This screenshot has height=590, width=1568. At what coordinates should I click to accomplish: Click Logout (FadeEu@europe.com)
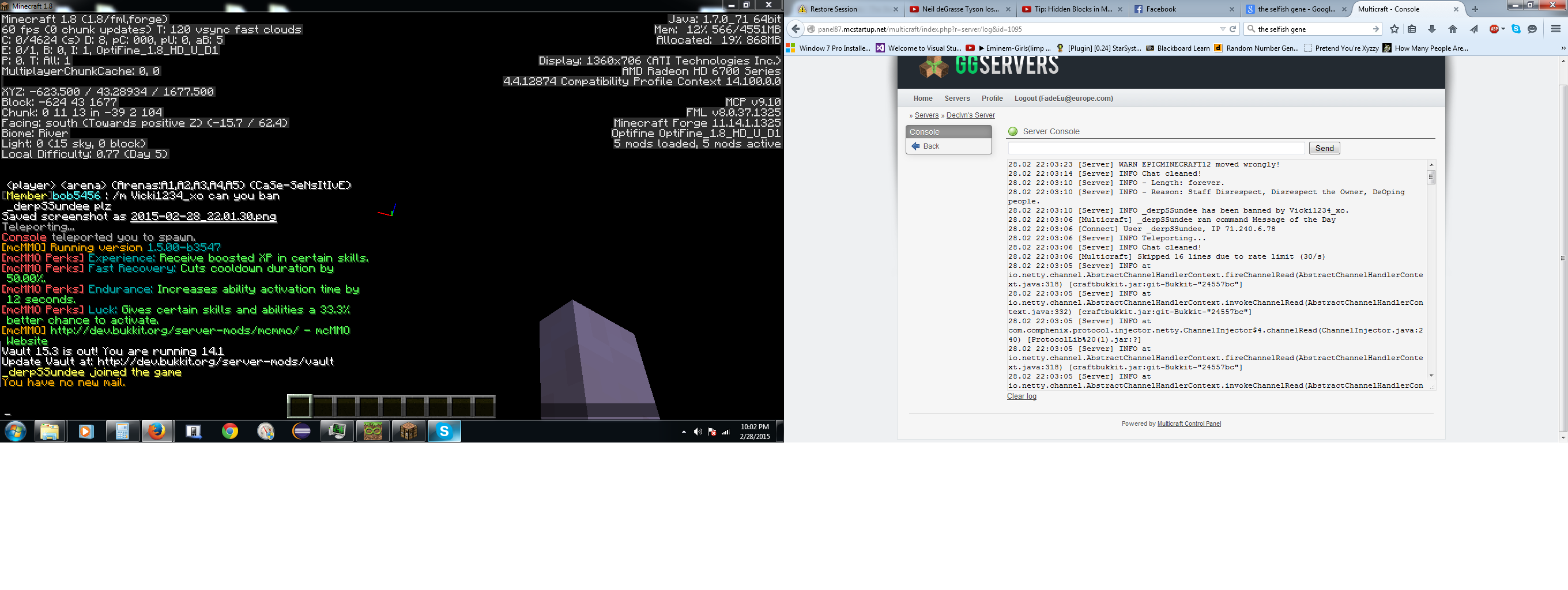point(1064,99)
